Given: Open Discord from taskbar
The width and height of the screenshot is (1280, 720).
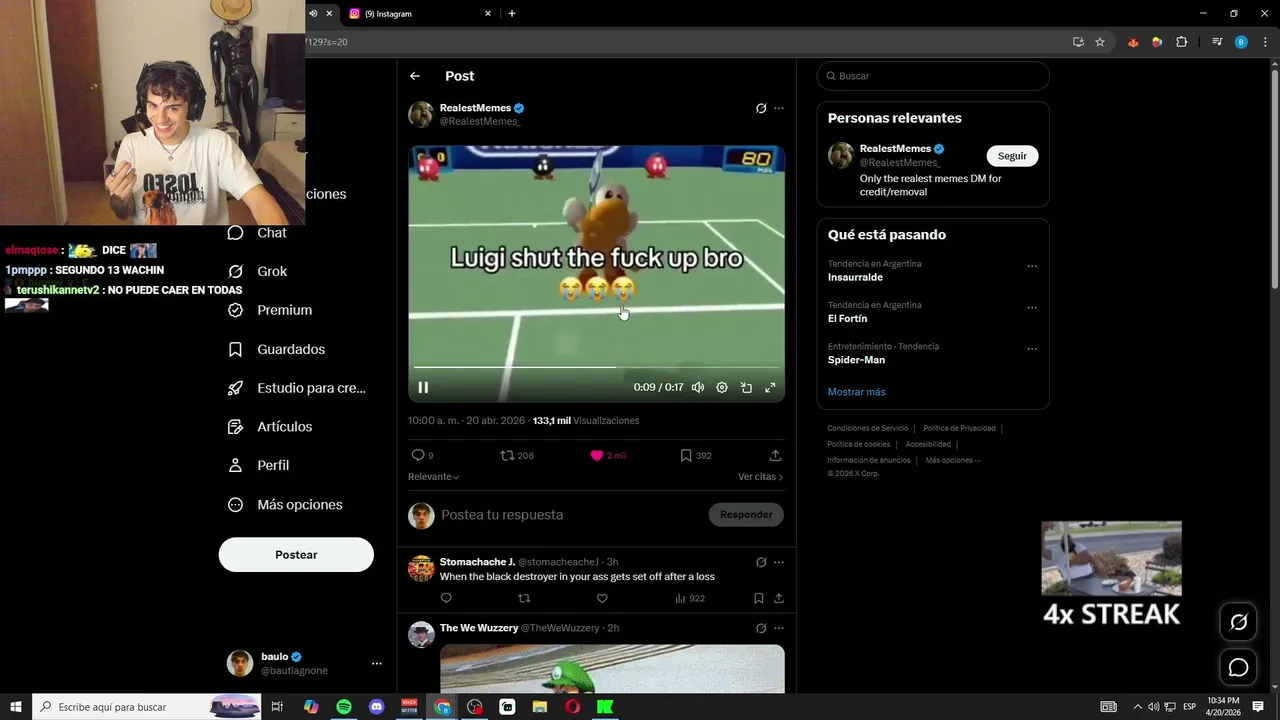Looking at the screenshot, I should click(377, 707).
